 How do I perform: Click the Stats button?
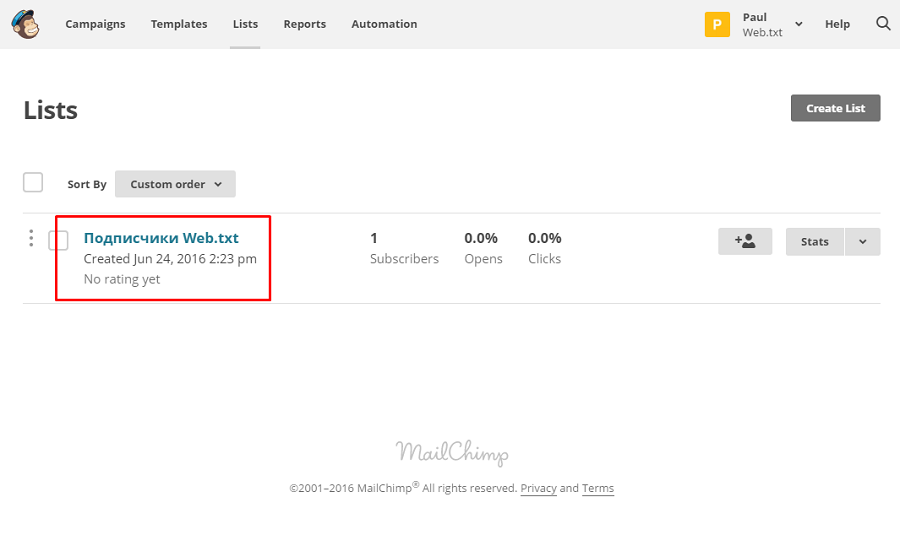814,242
